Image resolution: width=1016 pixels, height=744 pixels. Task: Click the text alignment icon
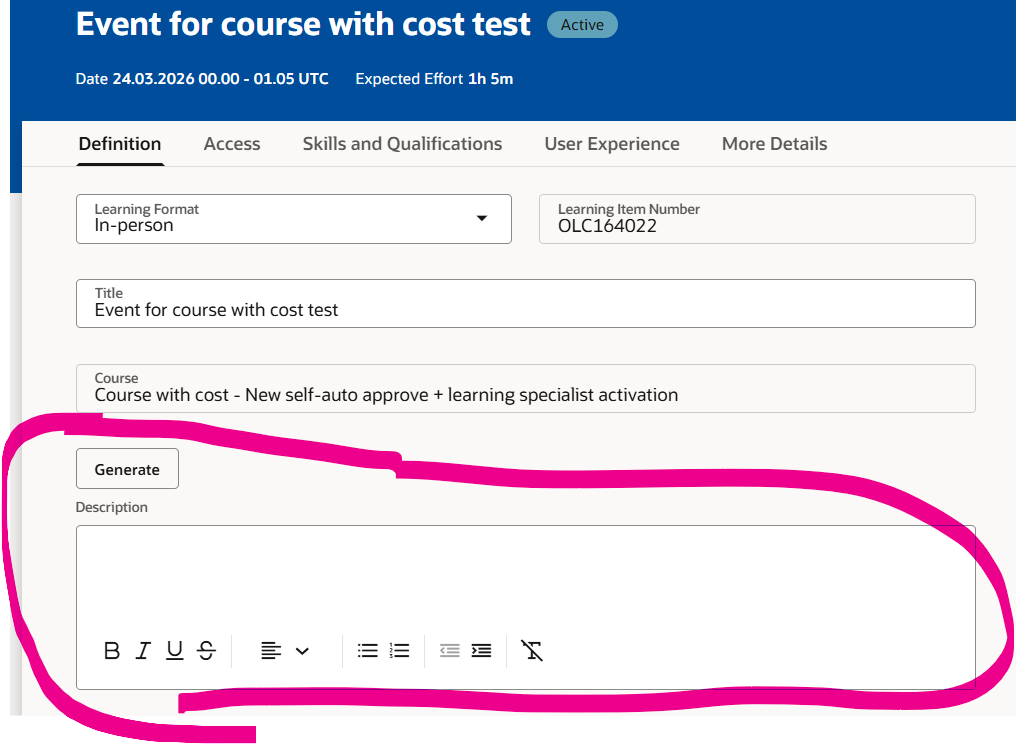[x=271, y=650]
